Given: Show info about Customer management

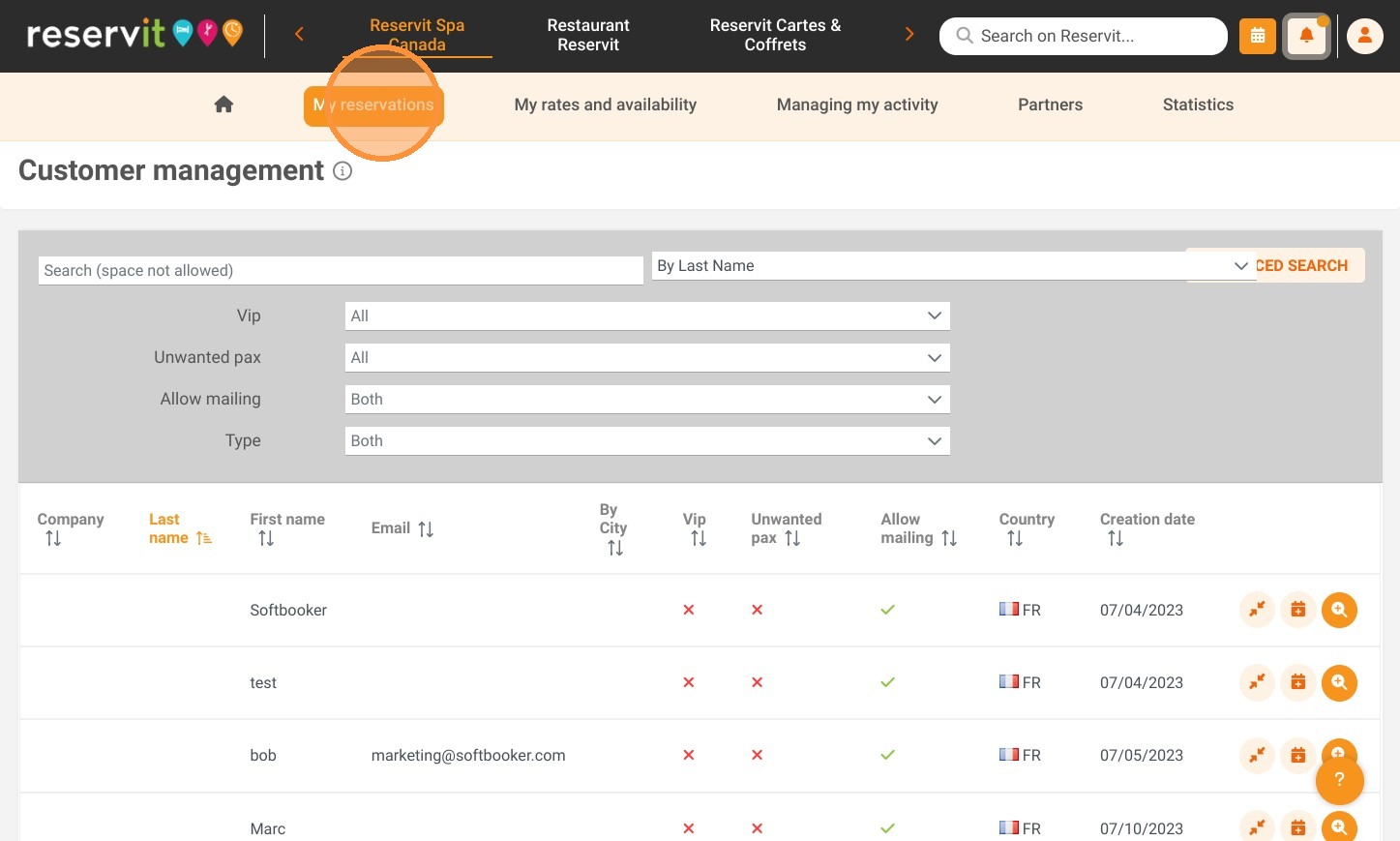Looking at the screenshot, I should tap(343, 171).
